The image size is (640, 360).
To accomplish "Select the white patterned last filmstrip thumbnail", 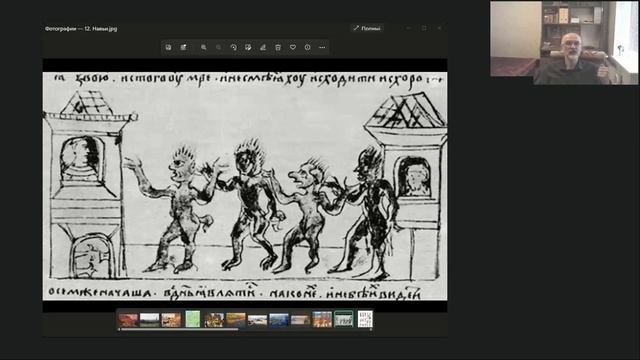I will [x=365, y=319].
